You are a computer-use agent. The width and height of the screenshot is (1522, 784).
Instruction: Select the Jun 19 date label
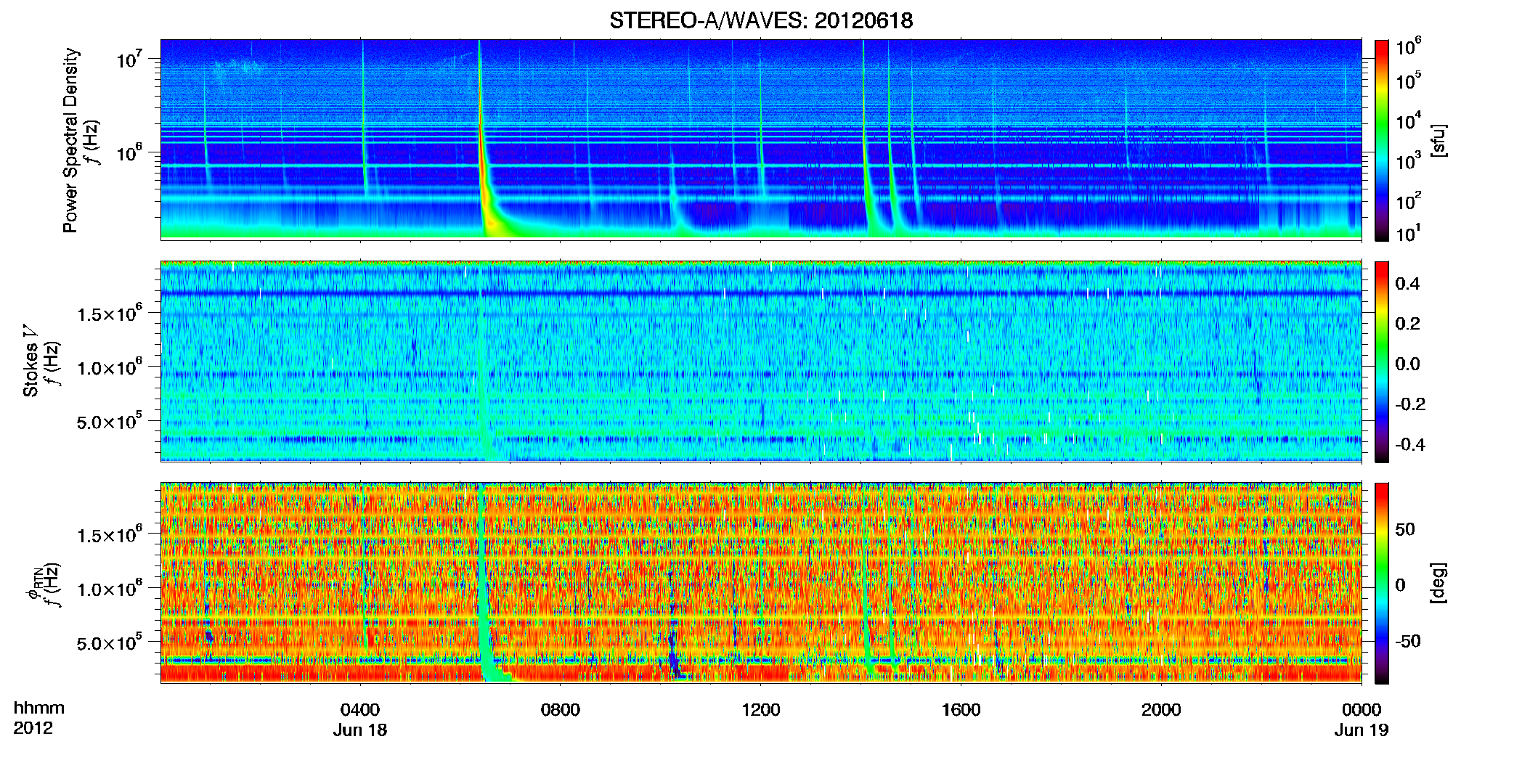point(1362,730)
